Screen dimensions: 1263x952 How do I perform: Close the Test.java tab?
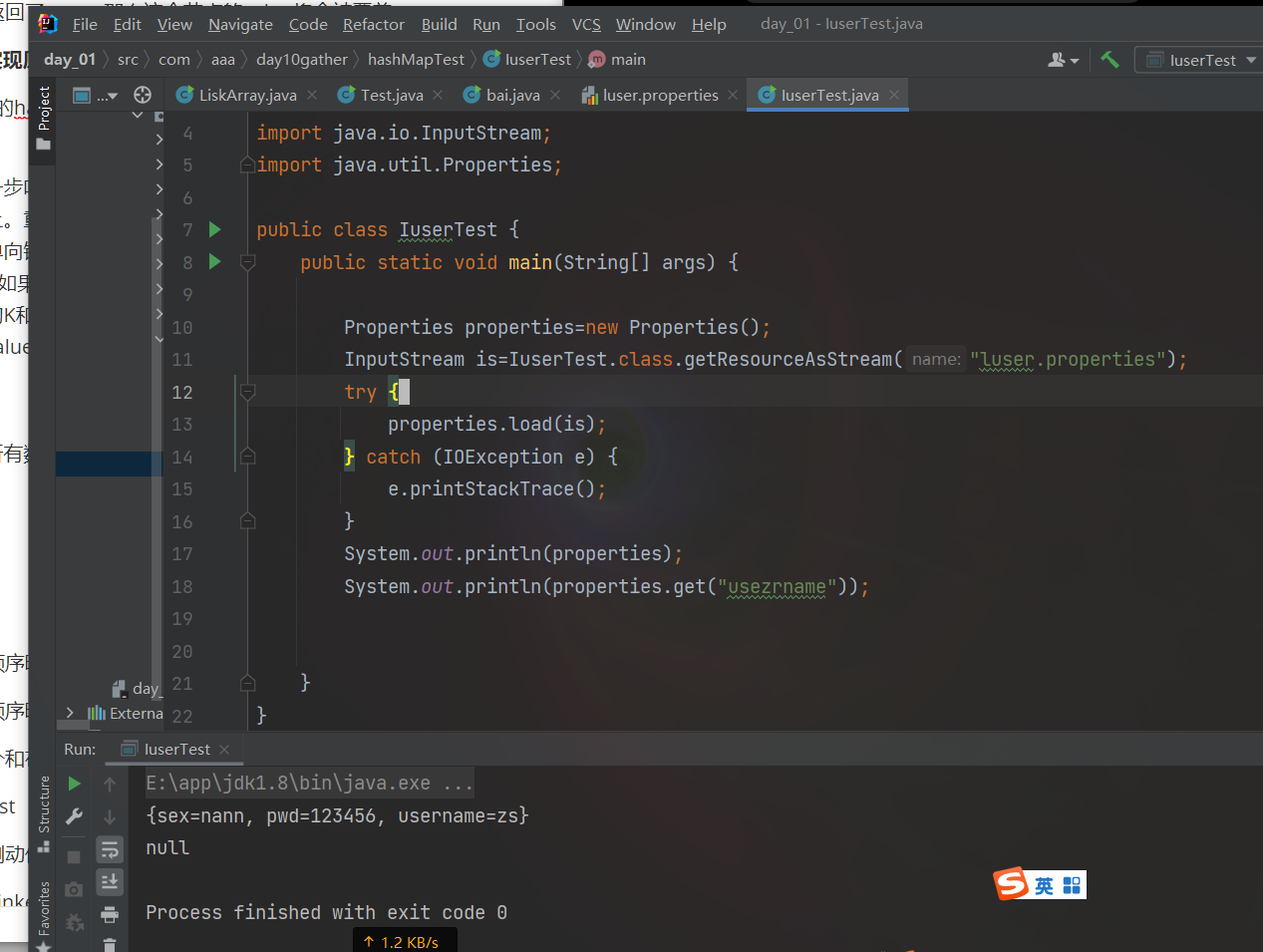[438, 95]
